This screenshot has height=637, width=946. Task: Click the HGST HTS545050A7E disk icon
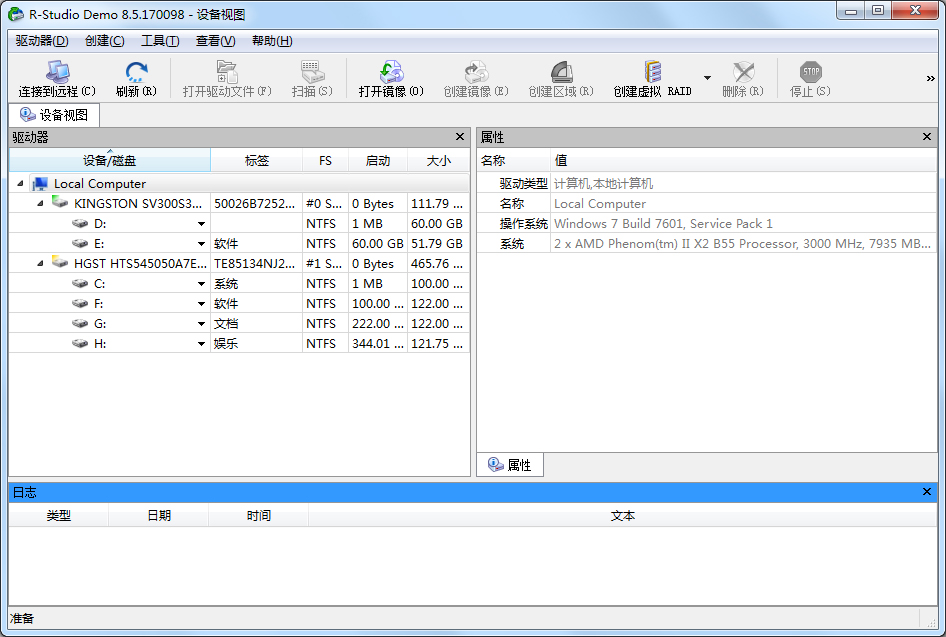[60, 262]
